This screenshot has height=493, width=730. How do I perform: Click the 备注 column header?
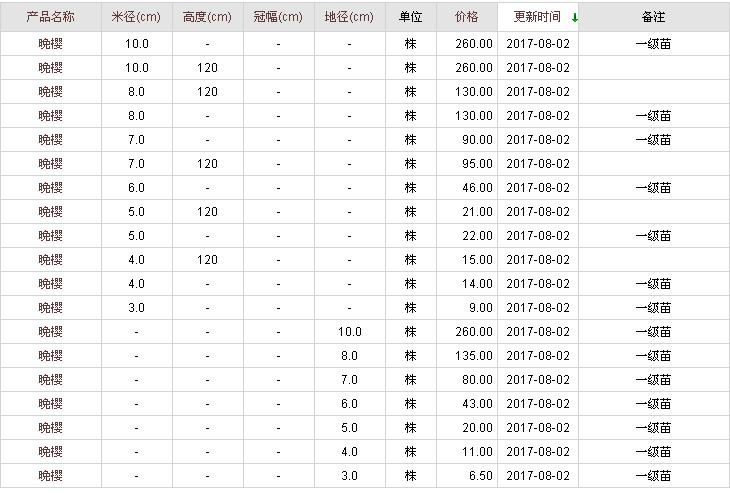coord(653,17)
